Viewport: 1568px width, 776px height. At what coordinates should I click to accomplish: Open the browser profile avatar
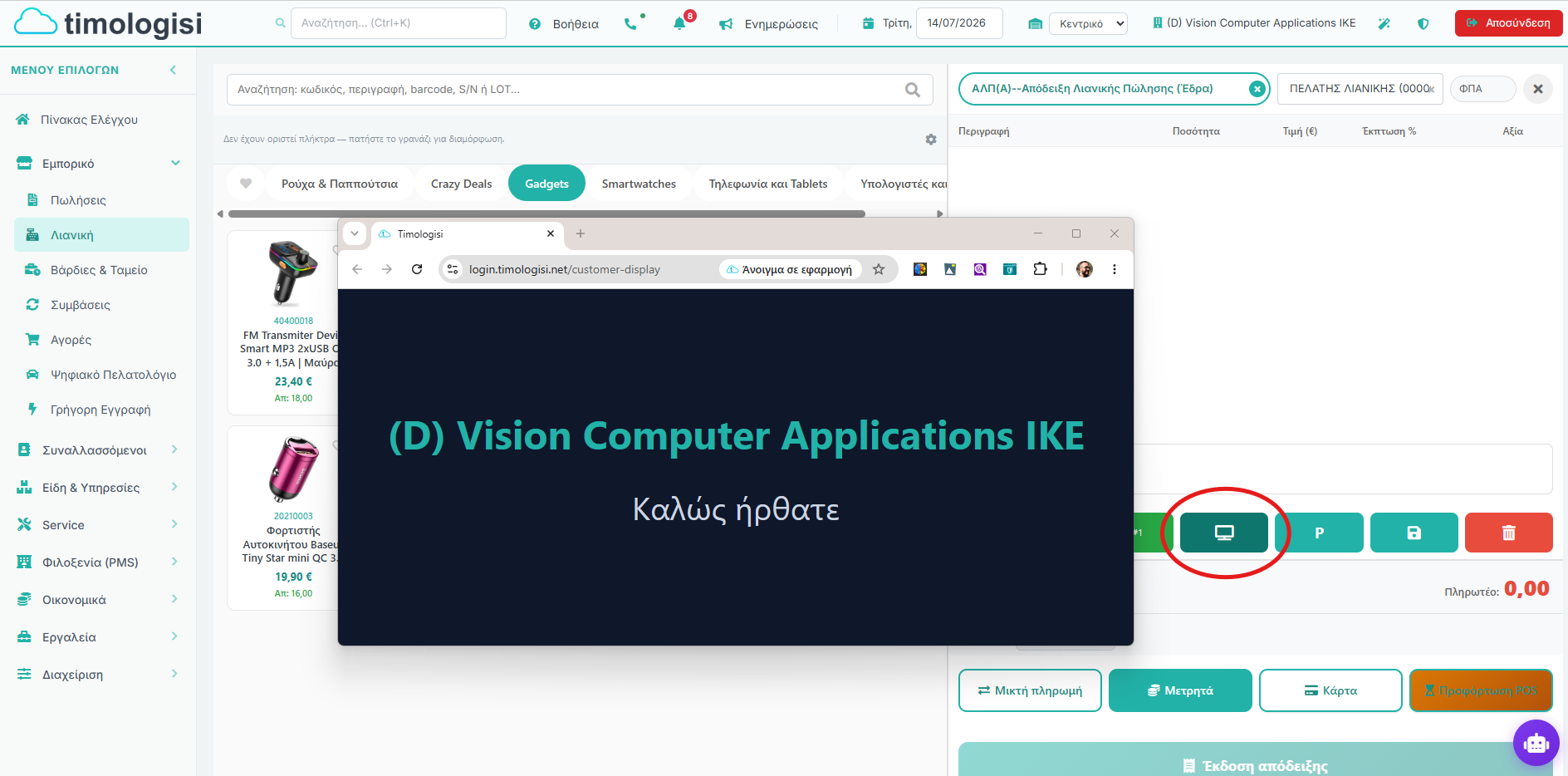[x=1085, y=269]
